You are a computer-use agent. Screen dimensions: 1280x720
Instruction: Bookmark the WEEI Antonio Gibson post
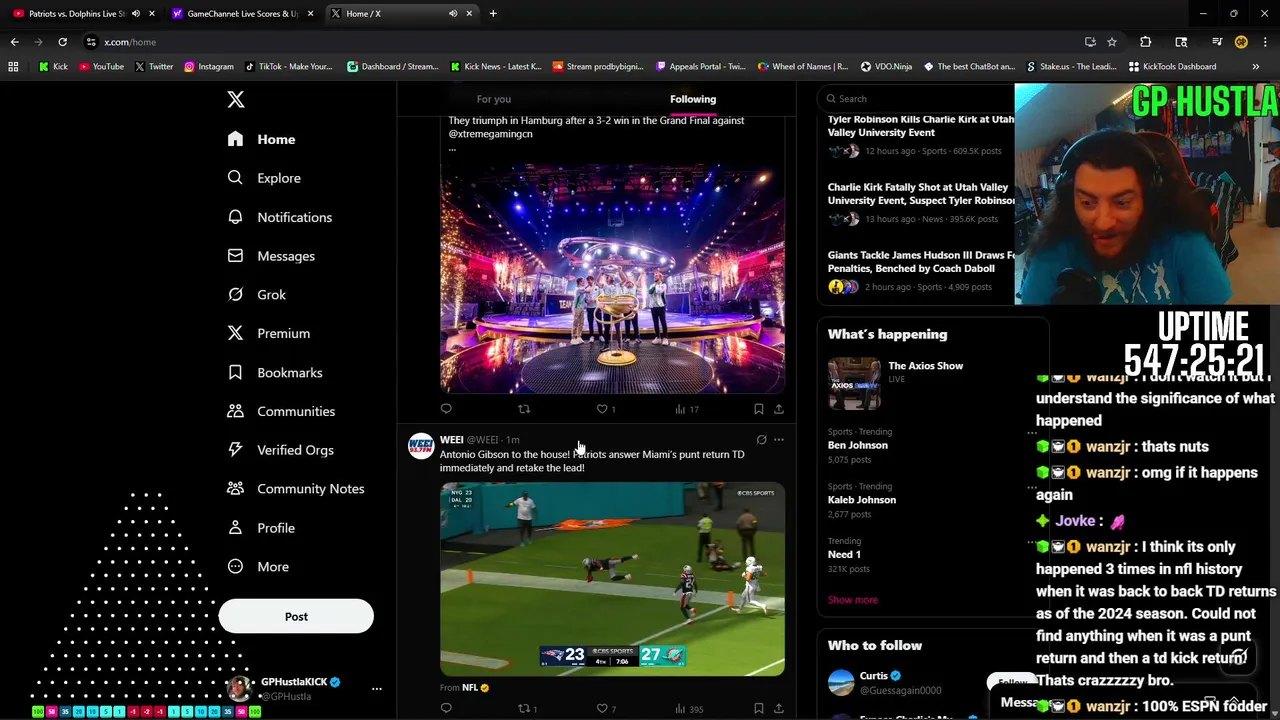click(x=758, y=708)
